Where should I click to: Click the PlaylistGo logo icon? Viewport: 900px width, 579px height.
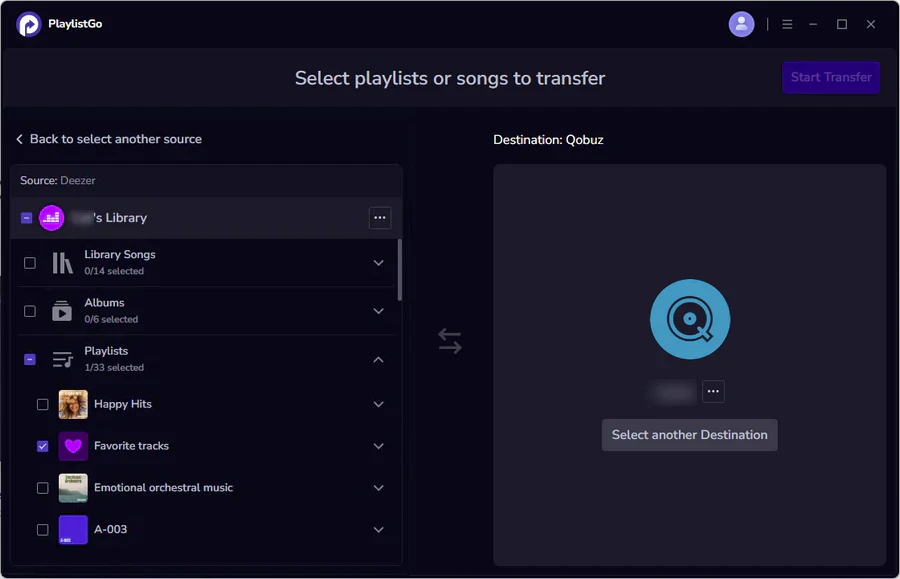point(28,24)
